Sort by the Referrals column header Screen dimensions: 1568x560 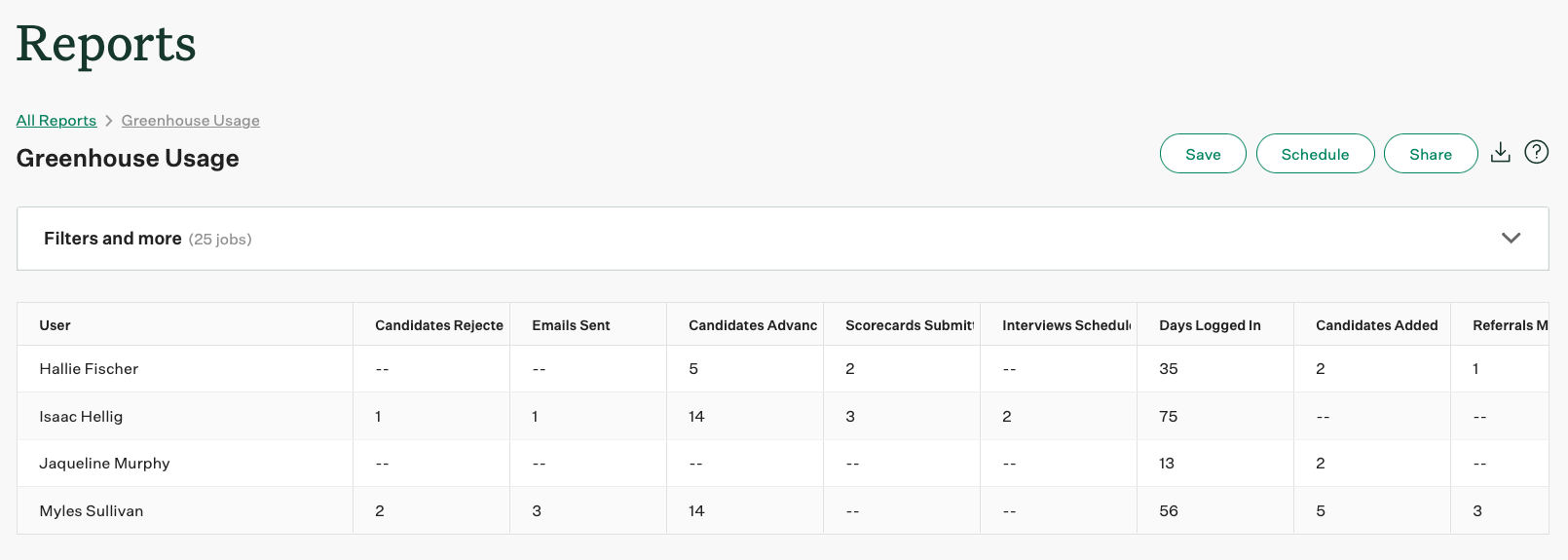pyautogui.click(x=1510, y=325)
